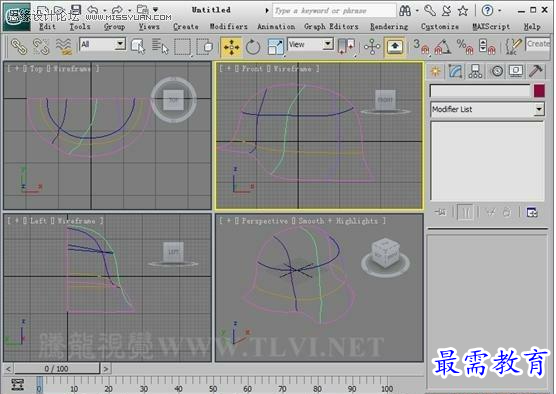Choose Rectangular Selection Region tool
Viewport: 556px width, 394px height.
pos(183,46)
